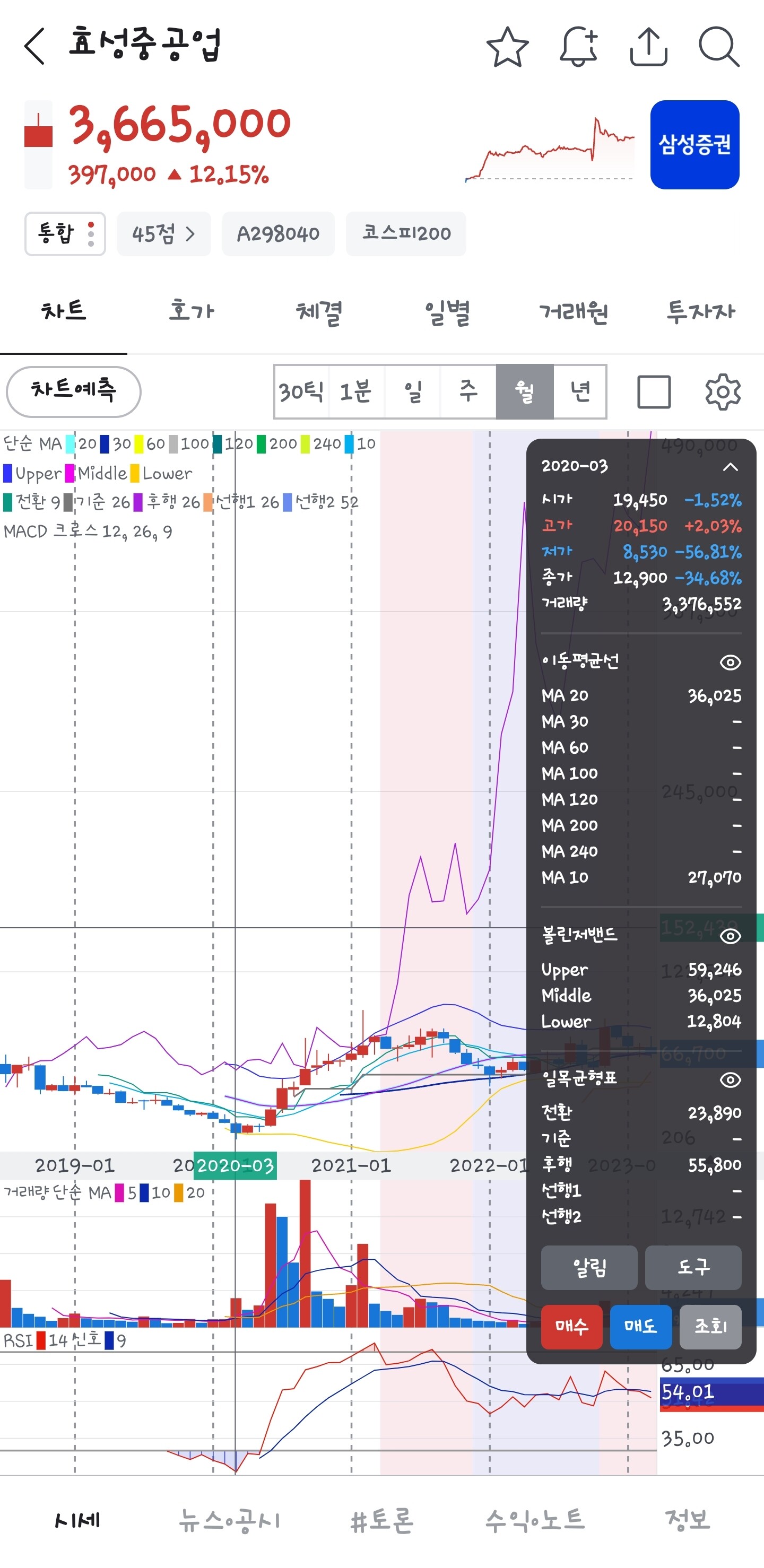Select the 30틱 chart interval

click(x=301, y=391)
